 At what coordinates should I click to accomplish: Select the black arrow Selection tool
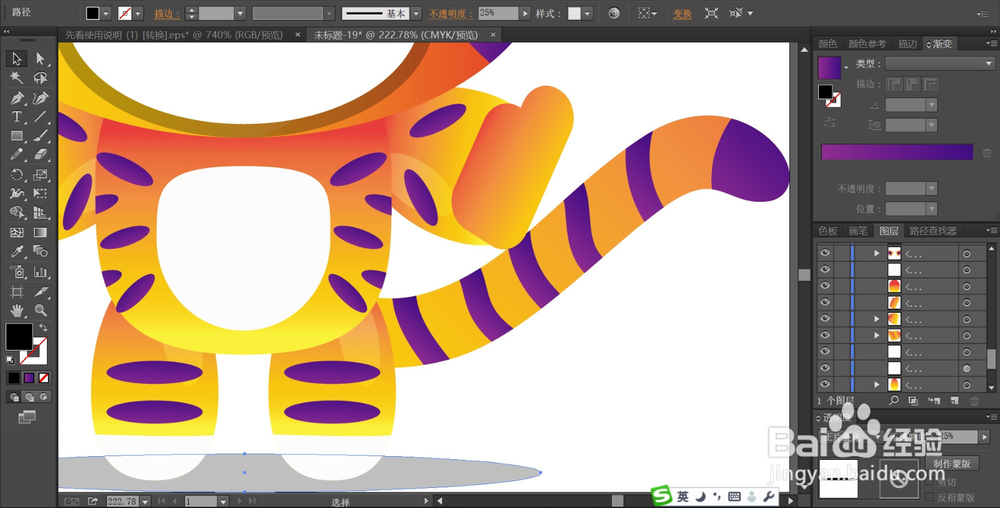[17, 59]
